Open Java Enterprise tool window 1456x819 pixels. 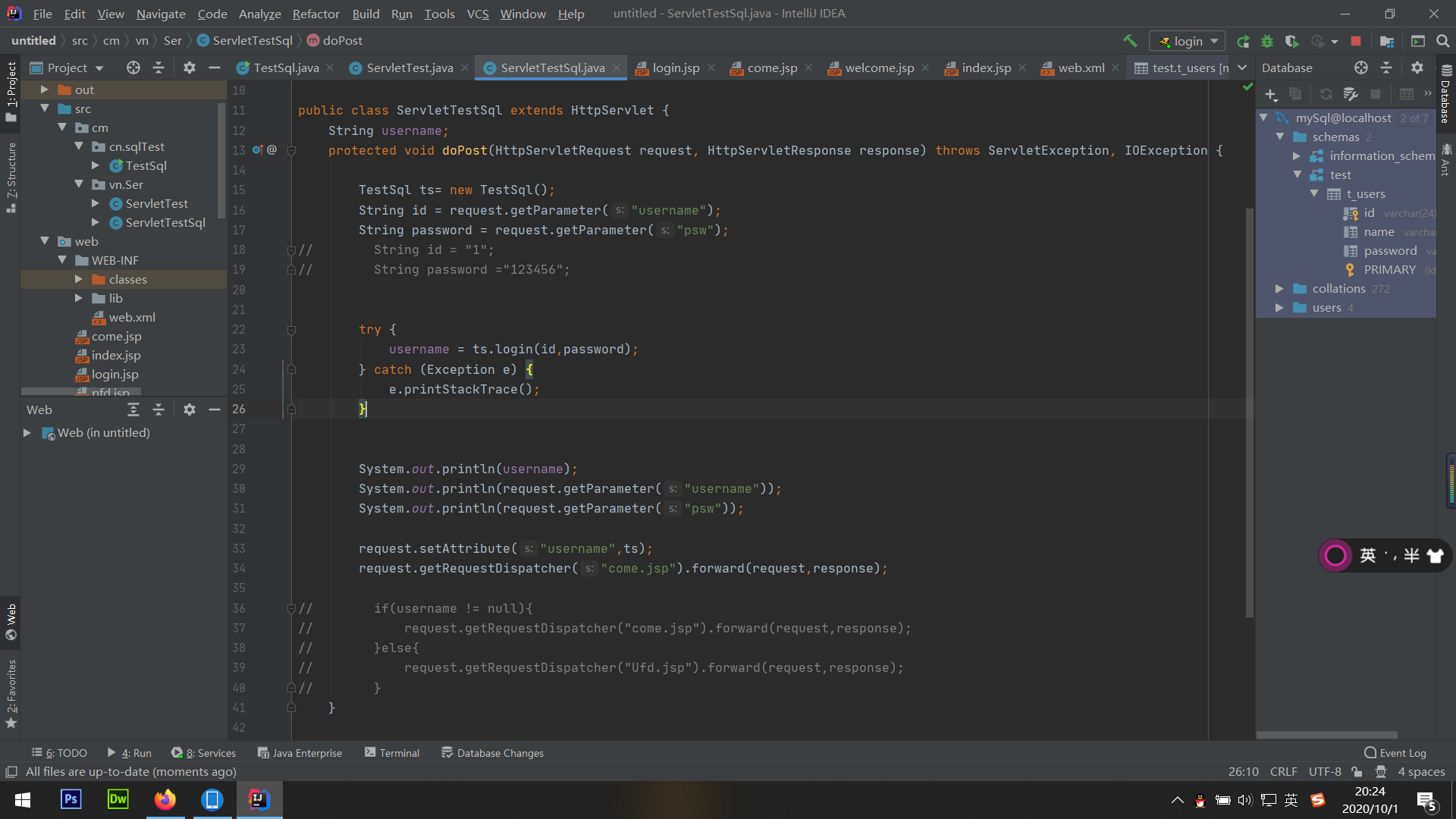coord(300,753)
